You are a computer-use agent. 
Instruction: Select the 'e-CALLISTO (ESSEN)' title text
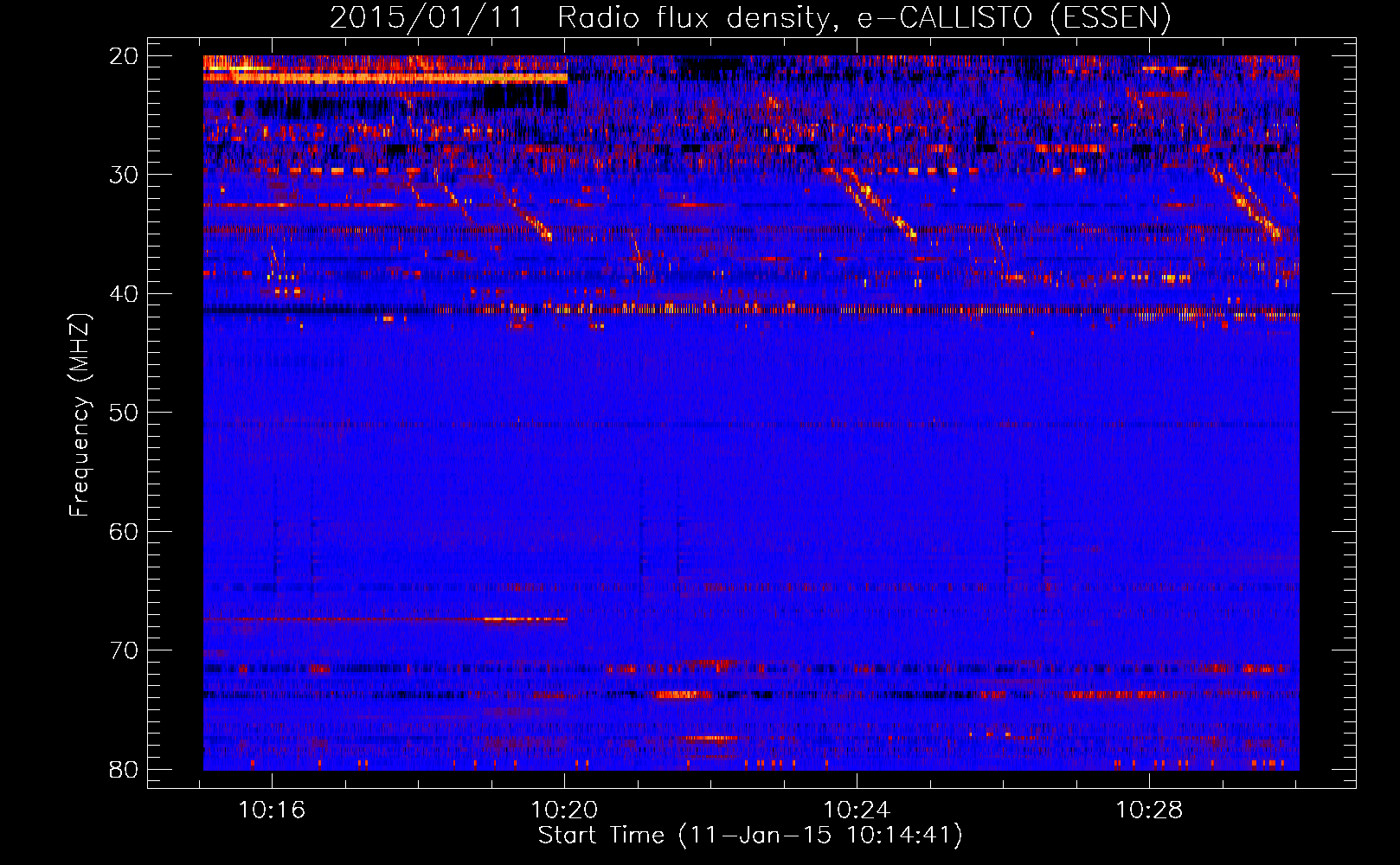[x=1013, y=17]
